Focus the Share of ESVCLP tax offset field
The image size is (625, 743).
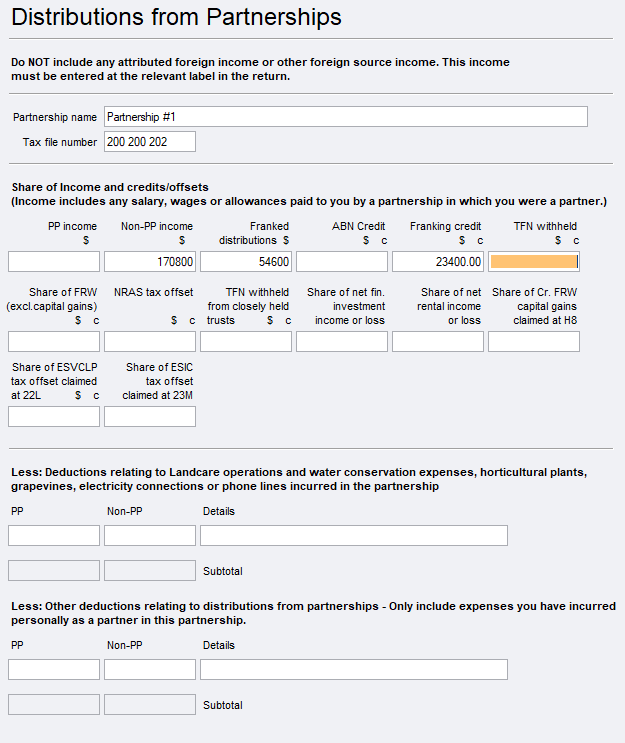click(54, 417)
